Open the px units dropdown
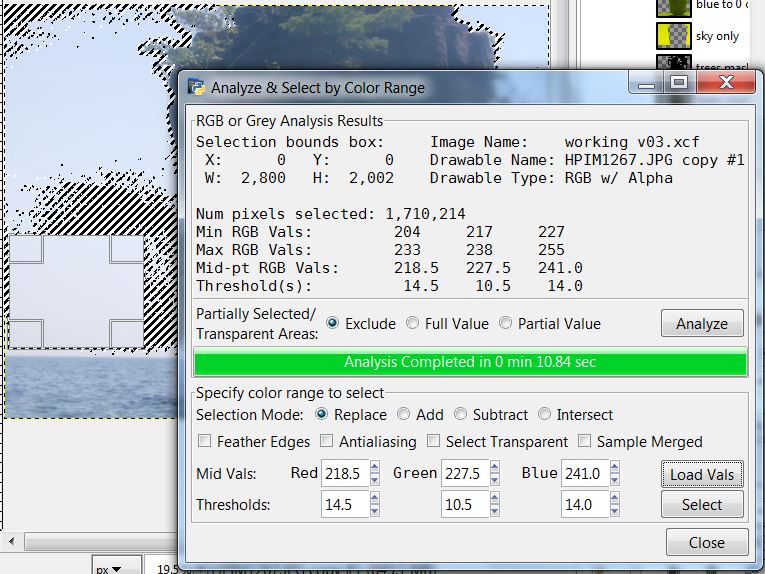The width and height of the screenshot is (765, 574). click(108, 568)
